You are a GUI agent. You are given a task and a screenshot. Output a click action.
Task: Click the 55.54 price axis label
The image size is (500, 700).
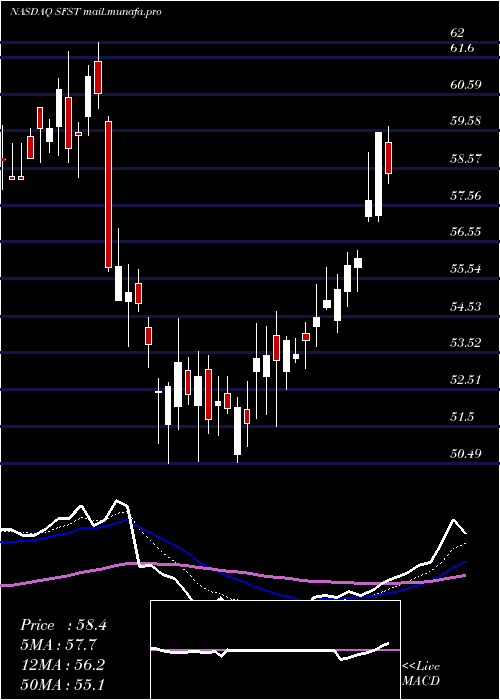pos(466,269)
